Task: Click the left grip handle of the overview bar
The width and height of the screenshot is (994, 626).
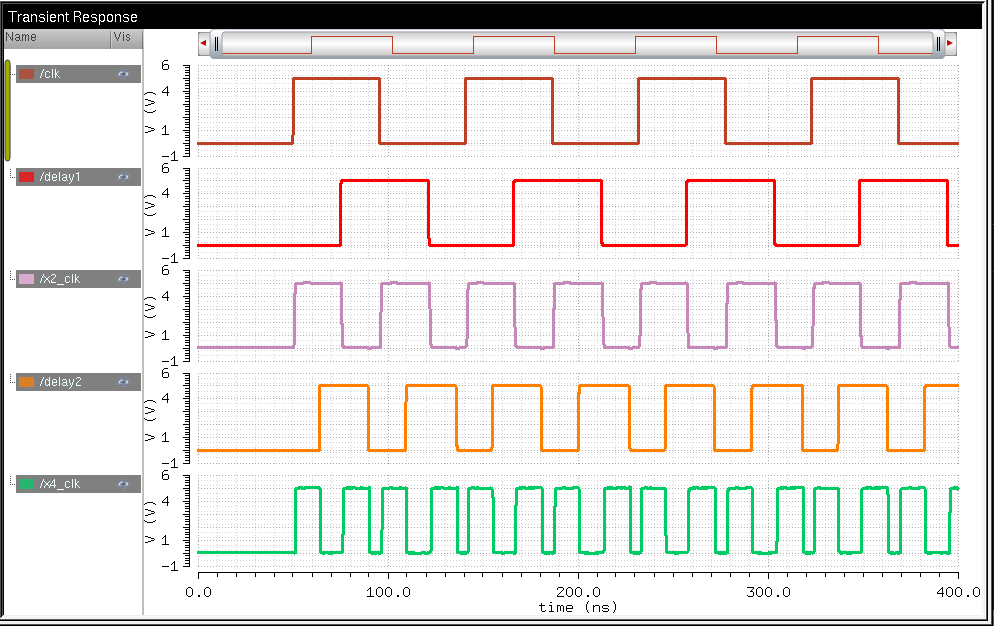Action: click(x=216, y=44)
